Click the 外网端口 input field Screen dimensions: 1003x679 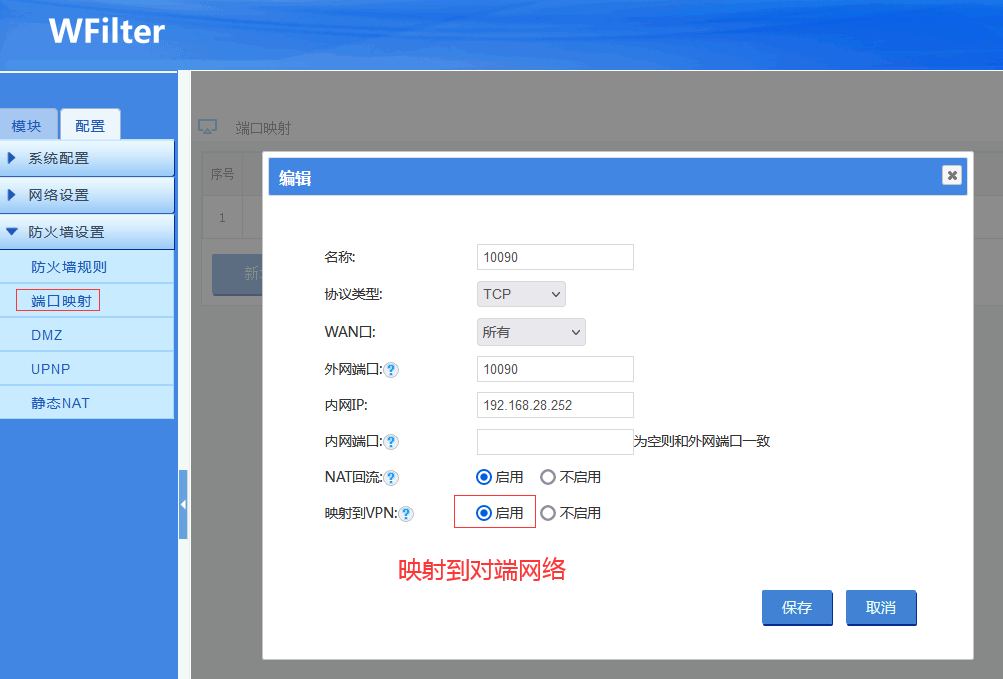[x=555, y=369]
